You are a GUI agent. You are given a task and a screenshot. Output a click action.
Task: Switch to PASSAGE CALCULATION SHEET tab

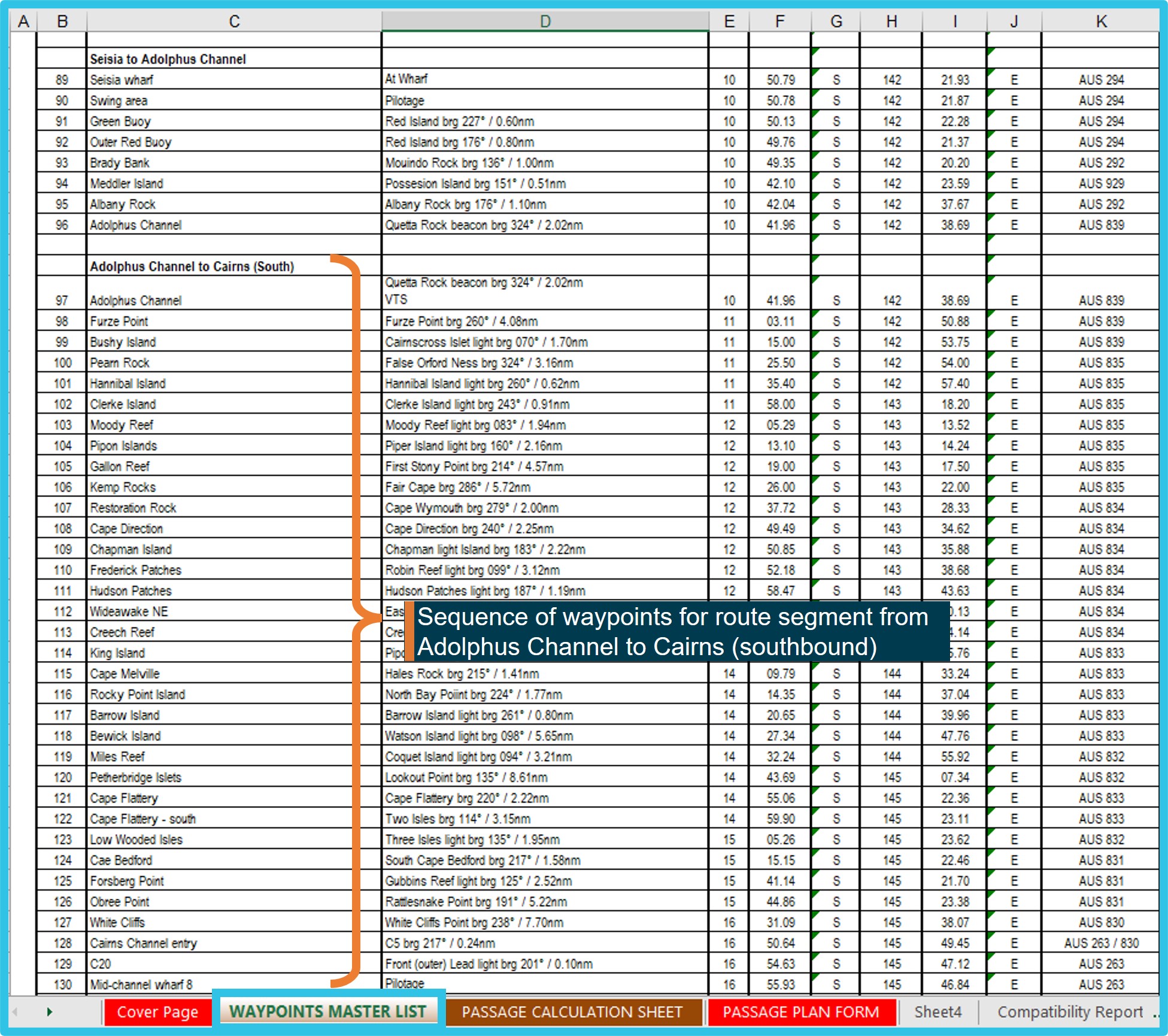point(572,1012)
